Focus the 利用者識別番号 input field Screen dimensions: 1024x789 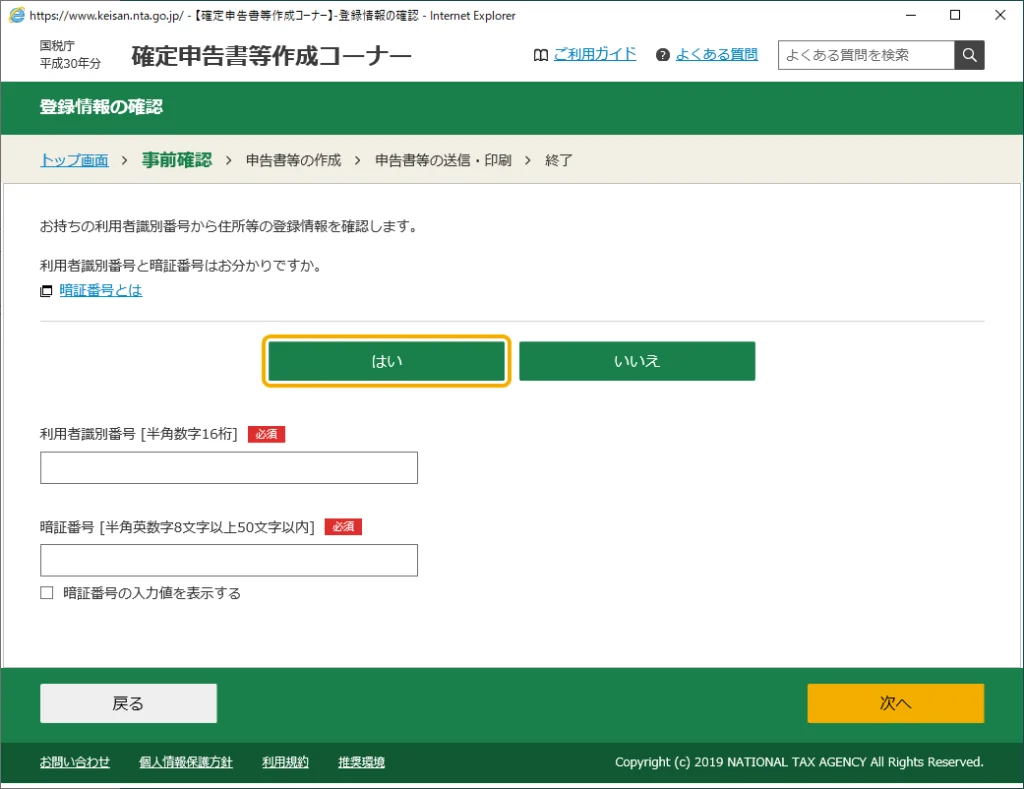pyautogui.click(x=229, y=468)
